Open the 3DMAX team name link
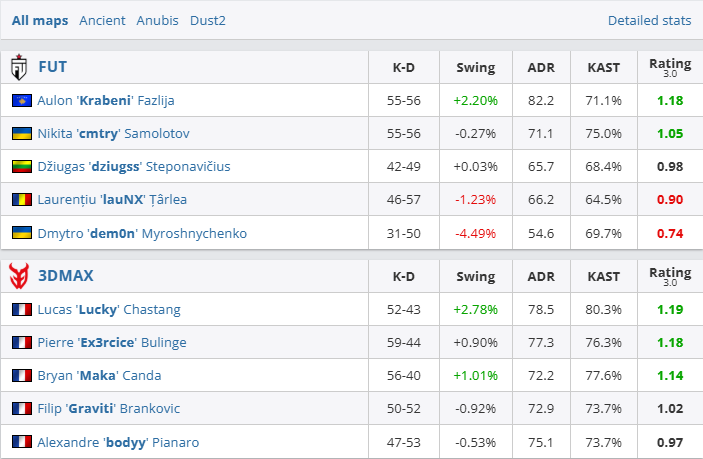This screenshot has height=459, width=703. point(65,275)
